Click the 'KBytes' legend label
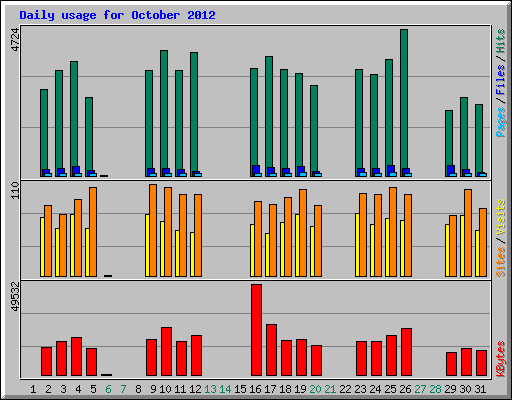The image size is (512, 400). pos(500,359)
